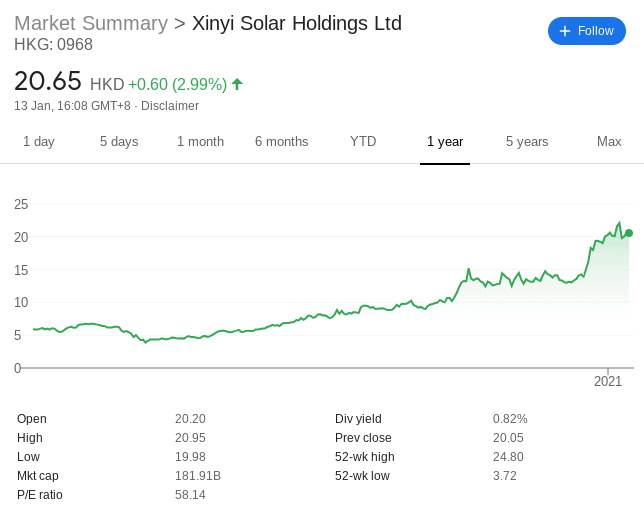Click the Open value 20.20
The height and width of the screenshot is (512, 644).
click(190, 419)
